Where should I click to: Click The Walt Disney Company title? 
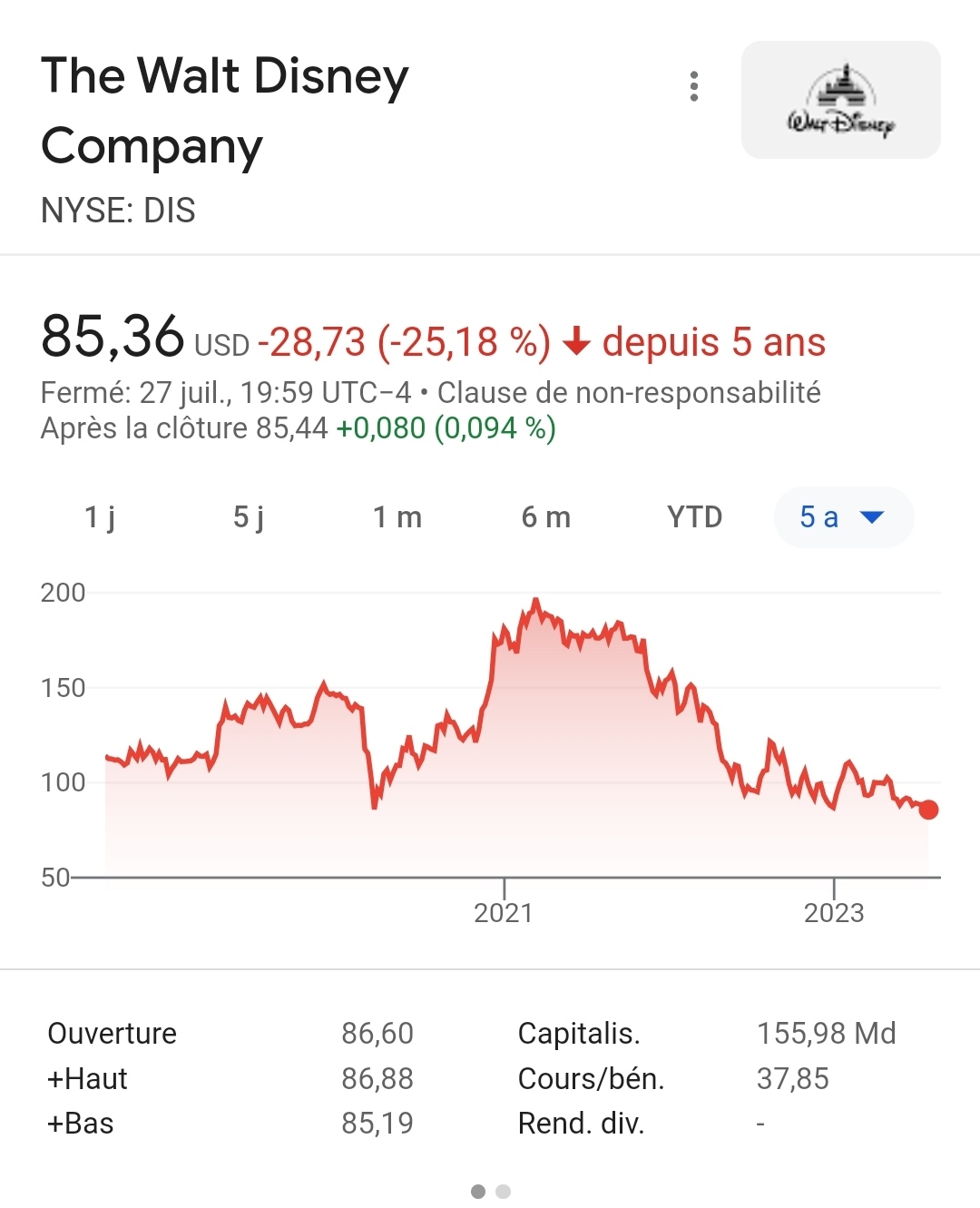coord(225,111)
